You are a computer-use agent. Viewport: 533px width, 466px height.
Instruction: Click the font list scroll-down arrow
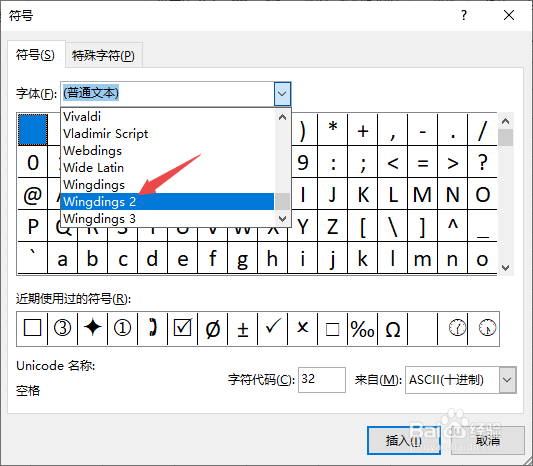pyautogui.click(x=282, y=218)
